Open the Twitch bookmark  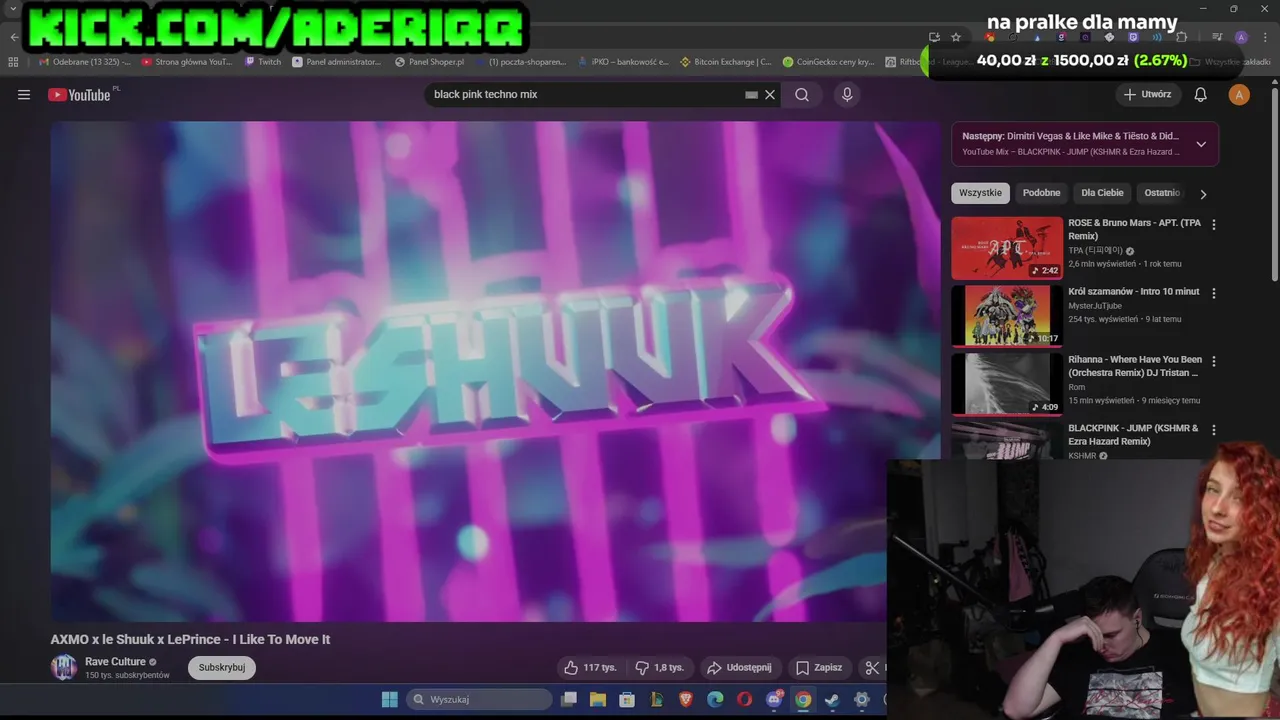(263, 62)
